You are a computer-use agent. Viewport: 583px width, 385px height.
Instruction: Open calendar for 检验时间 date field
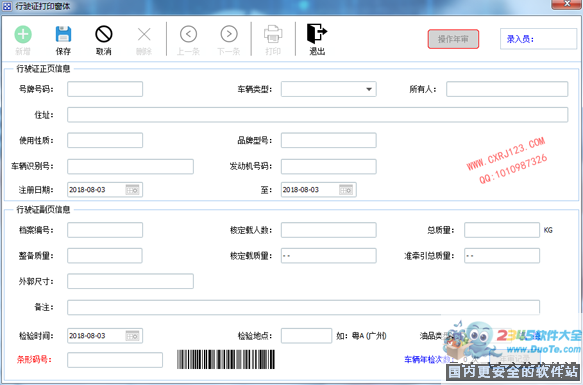132,336
